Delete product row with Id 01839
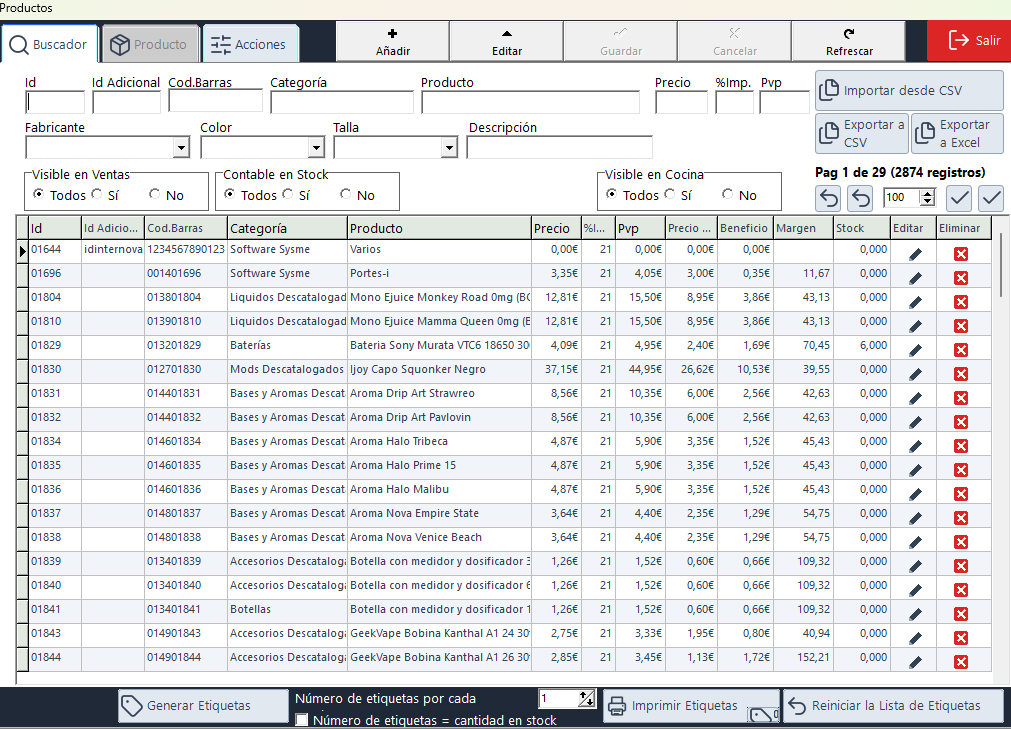Image resolution: width=1011 pixels, height=729 pixels. tap(961, 566)
